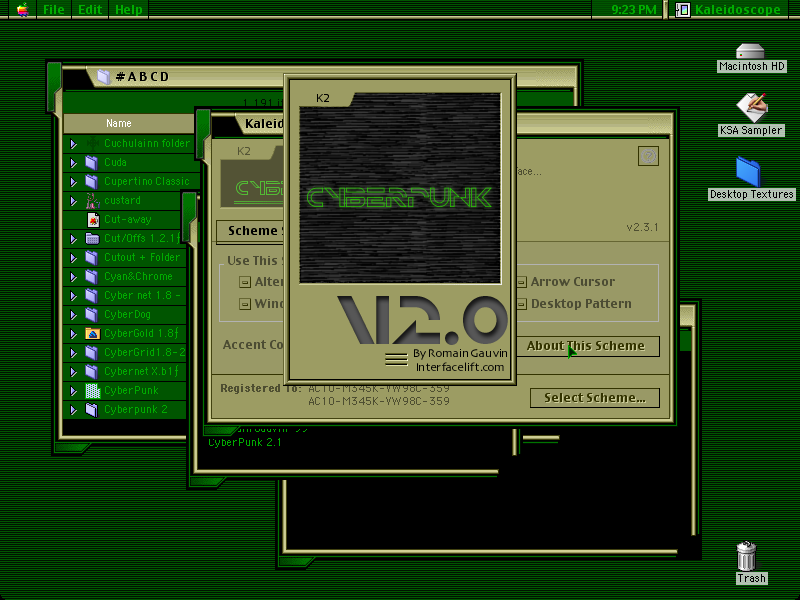Image resolution: width=800 pixels, height=600 pixels.
Task: Expand the Cuda disclosure triangle
Action: (73, 163)
